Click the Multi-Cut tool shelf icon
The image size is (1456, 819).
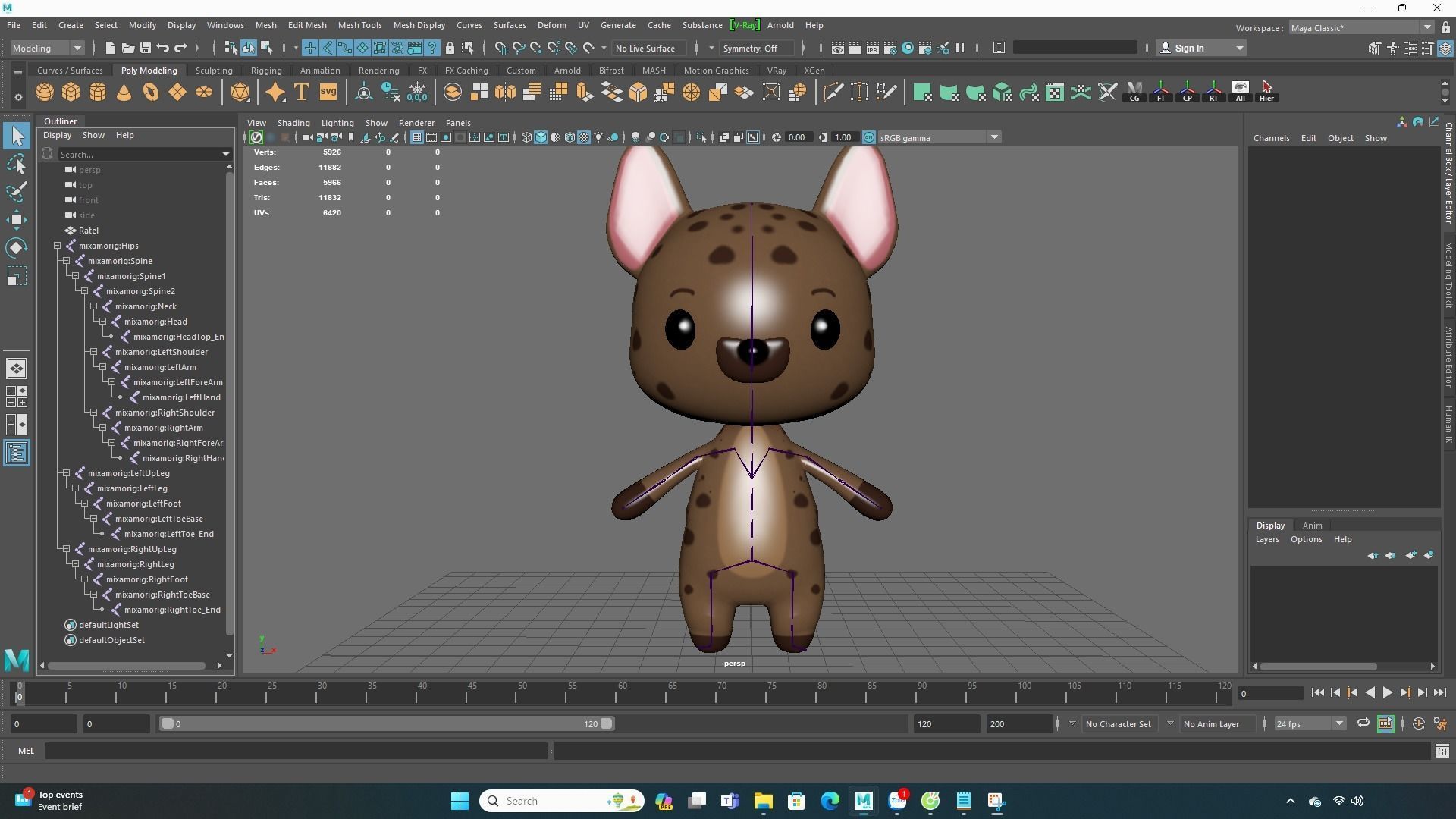point(833,93)
